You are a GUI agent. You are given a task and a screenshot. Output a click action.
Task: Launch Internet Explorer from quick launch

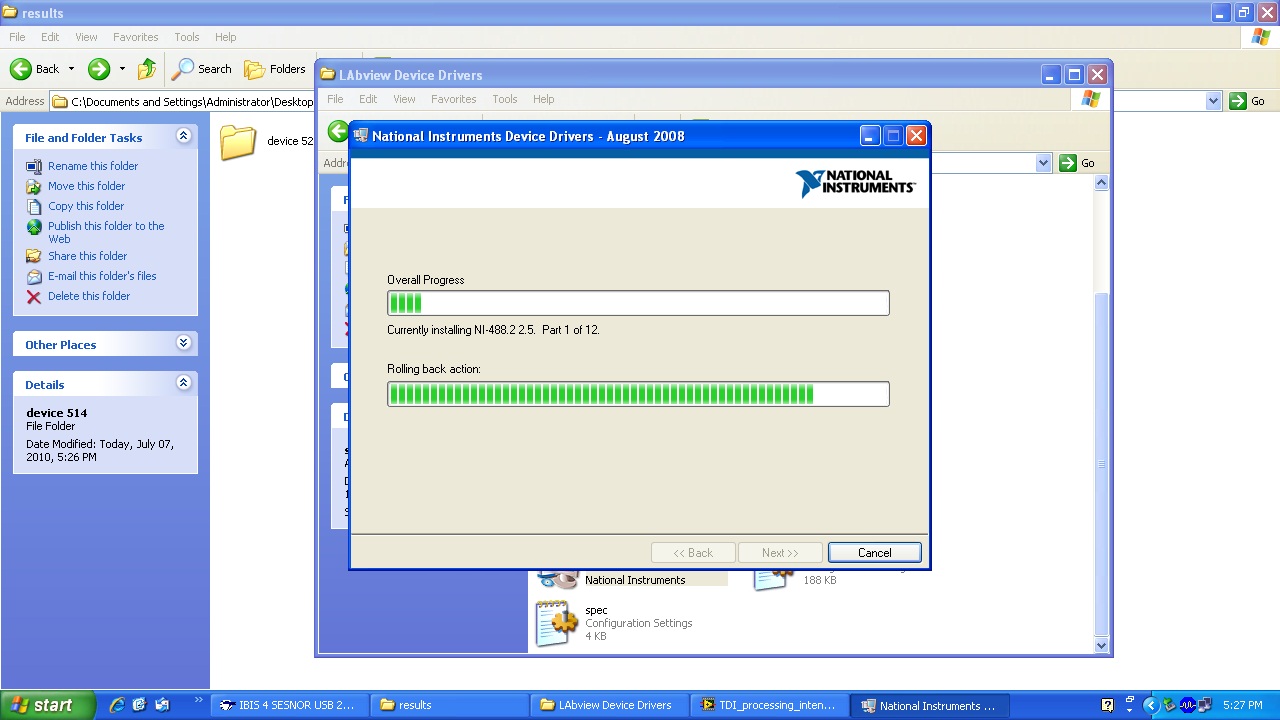pos(116,705)
